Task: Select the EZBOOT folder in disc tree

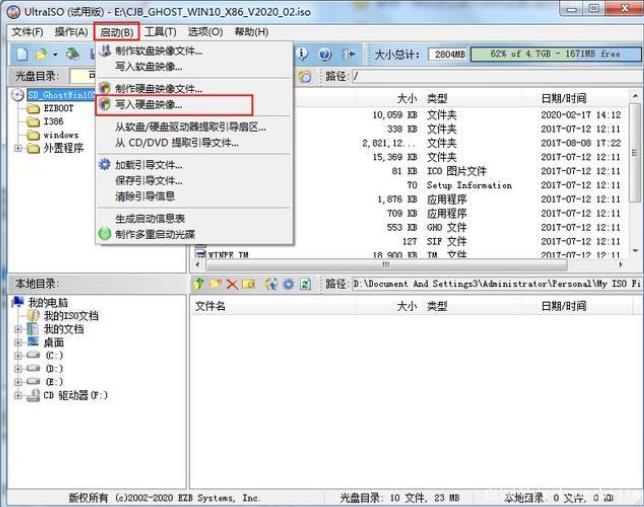Action: 58,108
